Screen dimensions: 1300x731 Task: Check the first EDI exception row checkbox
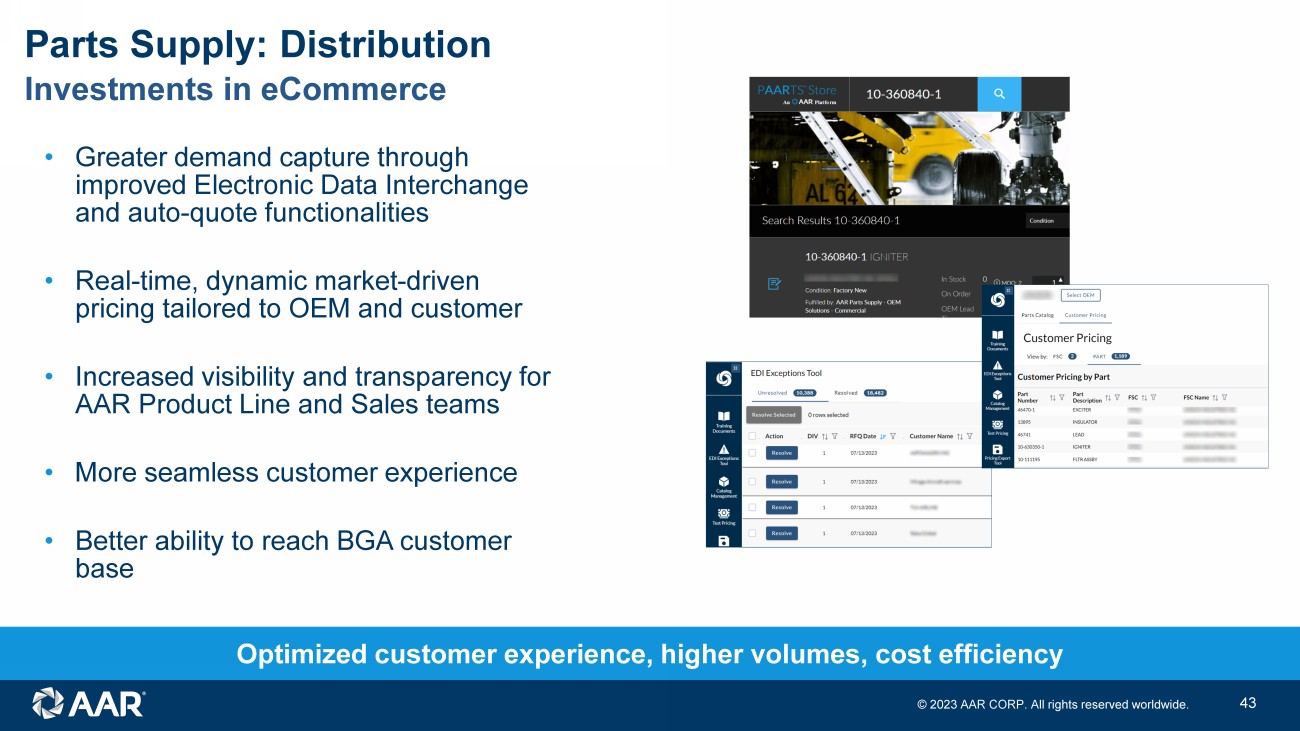point(752,453)
